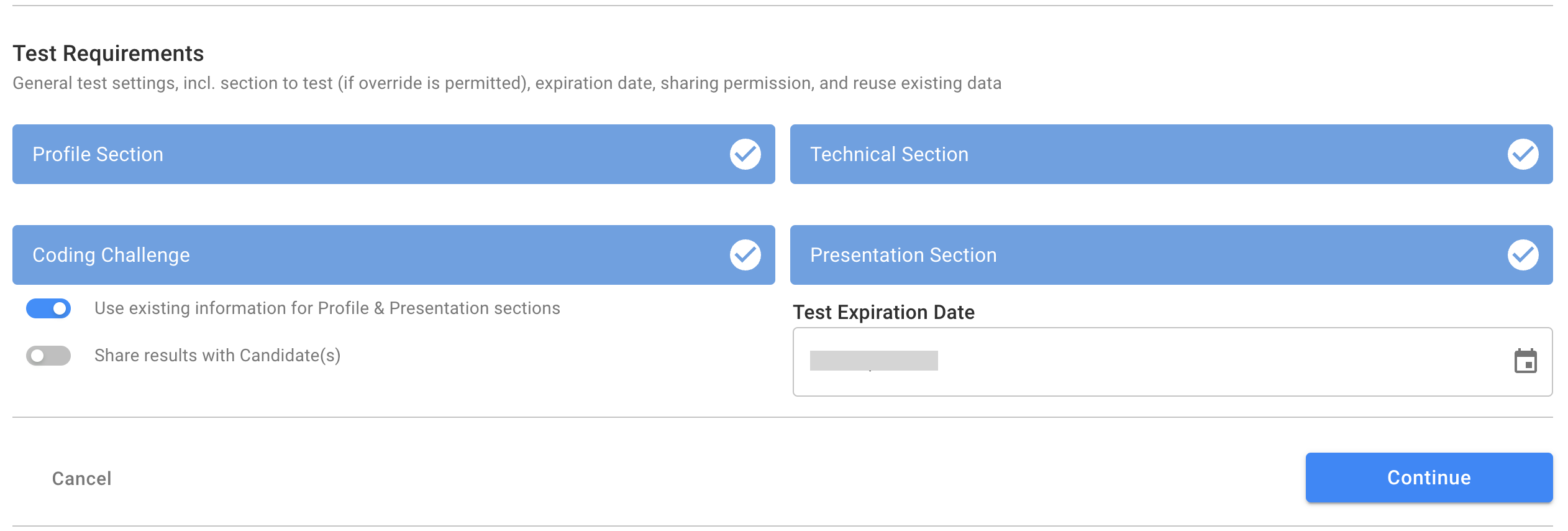Deselect the Coding Challenge card

click(x=394, y=255)
